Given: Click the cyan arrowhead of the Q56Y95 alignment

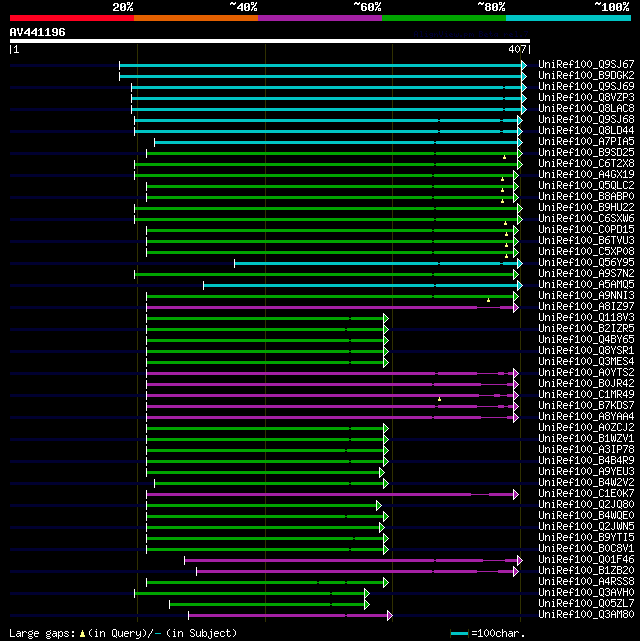Looking at the screenshot, I should click(520, 264).
